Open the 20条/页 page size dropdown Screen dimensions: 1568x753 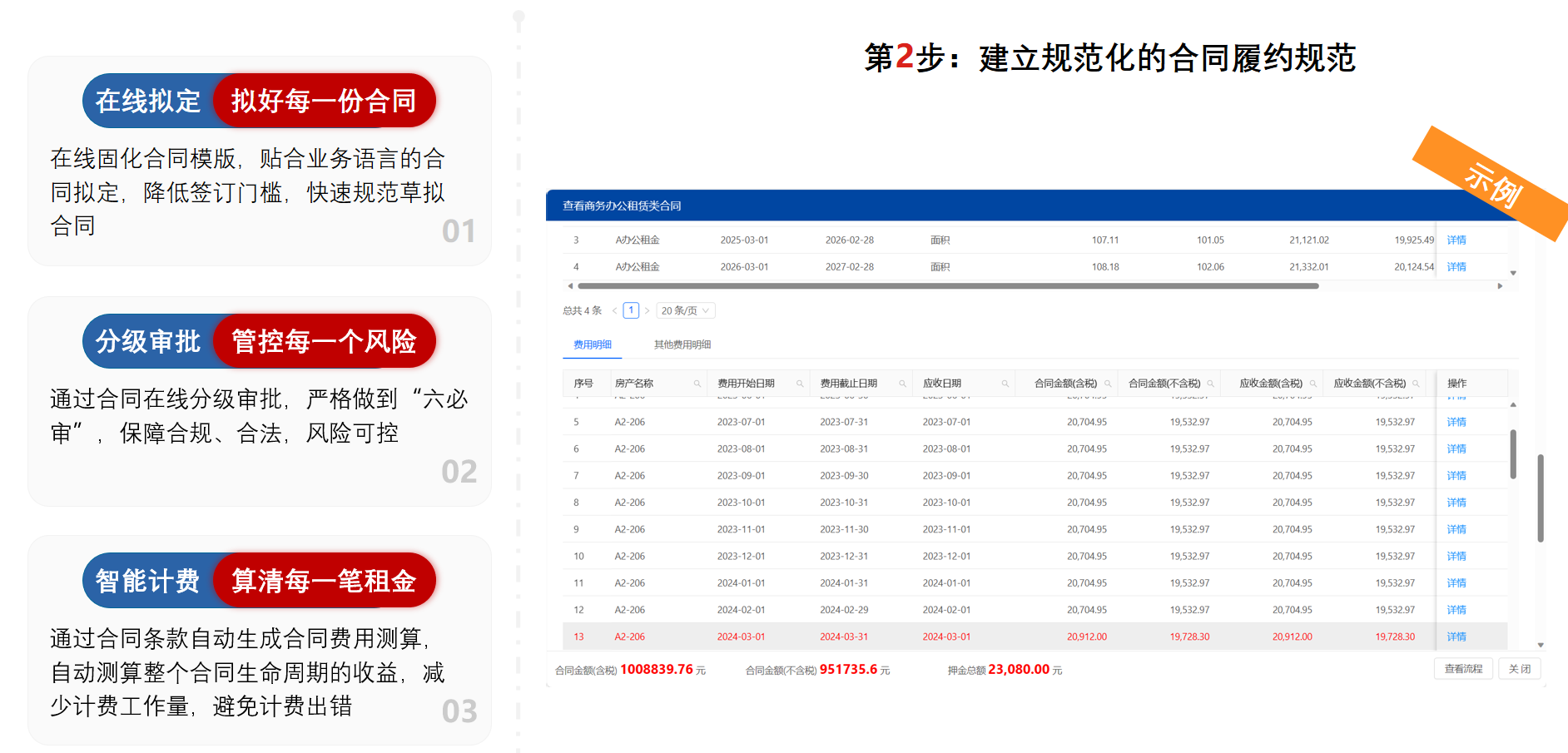click(686, 310)
